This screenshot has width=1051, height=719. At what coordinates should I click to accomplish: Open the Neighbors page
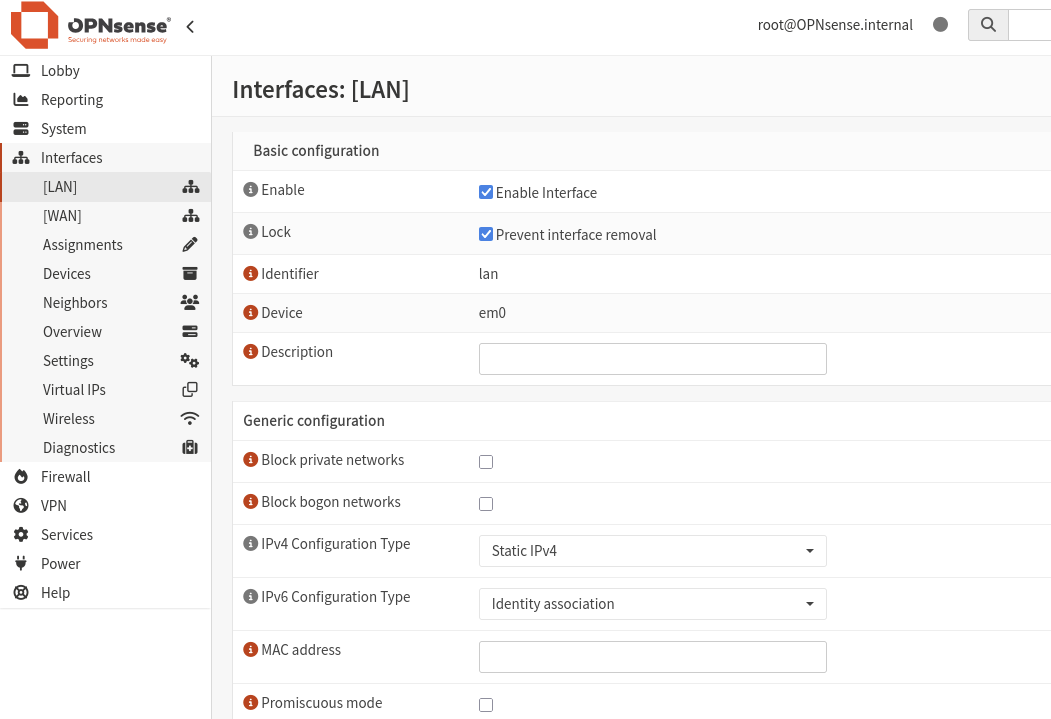coord(107,303)
